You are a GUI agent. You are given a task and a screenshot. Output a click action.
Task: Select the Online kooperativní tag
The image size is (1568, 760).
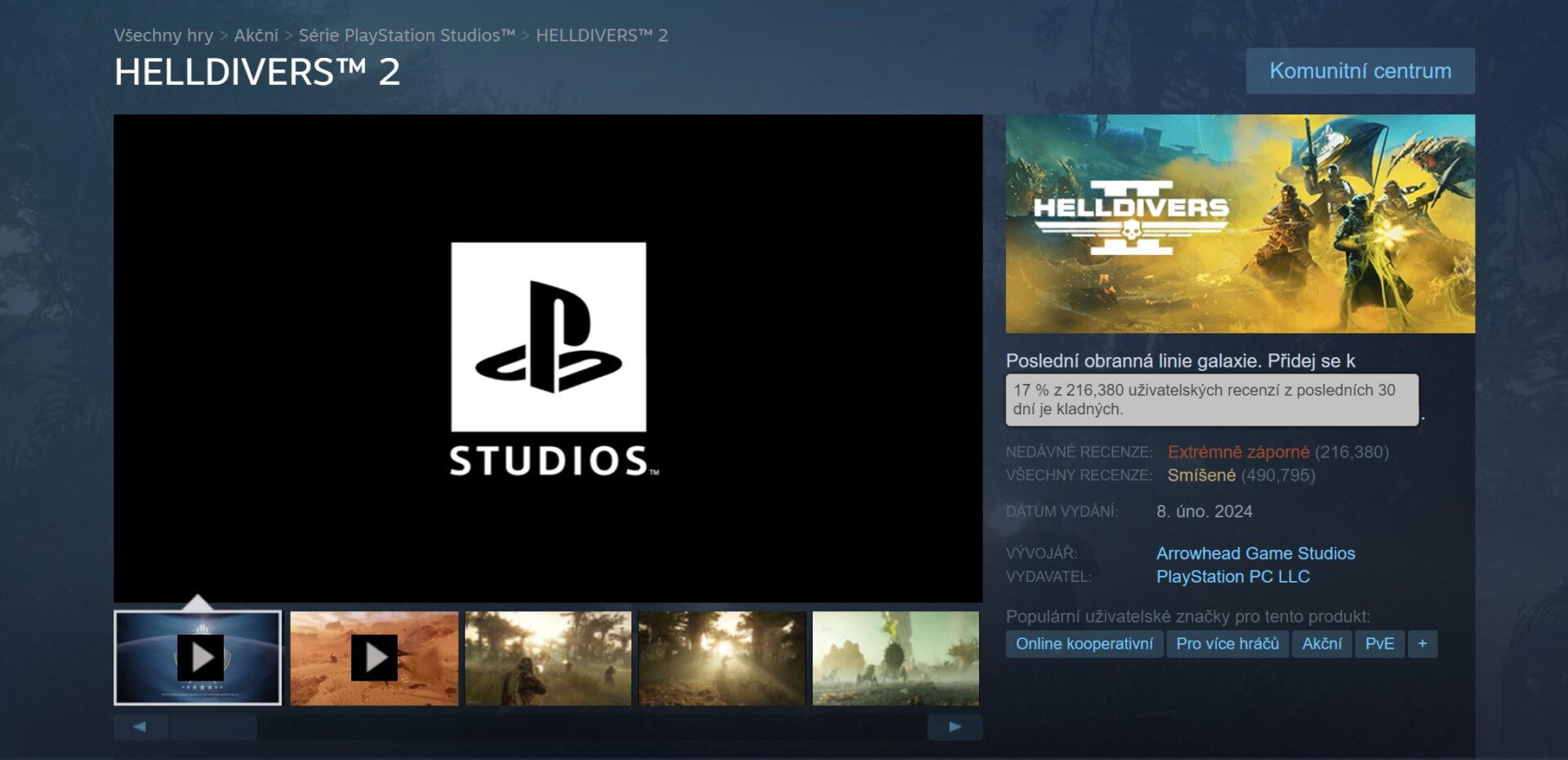[x=1085, y=644]
